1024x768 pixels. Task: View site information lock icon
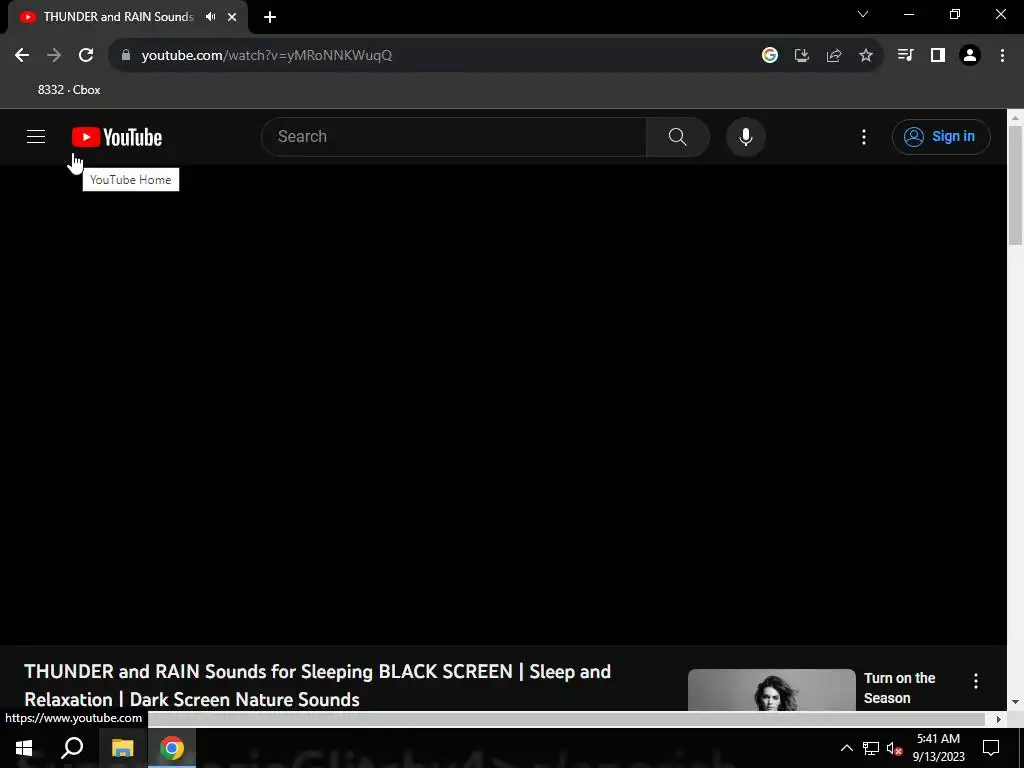click(126, 55)
